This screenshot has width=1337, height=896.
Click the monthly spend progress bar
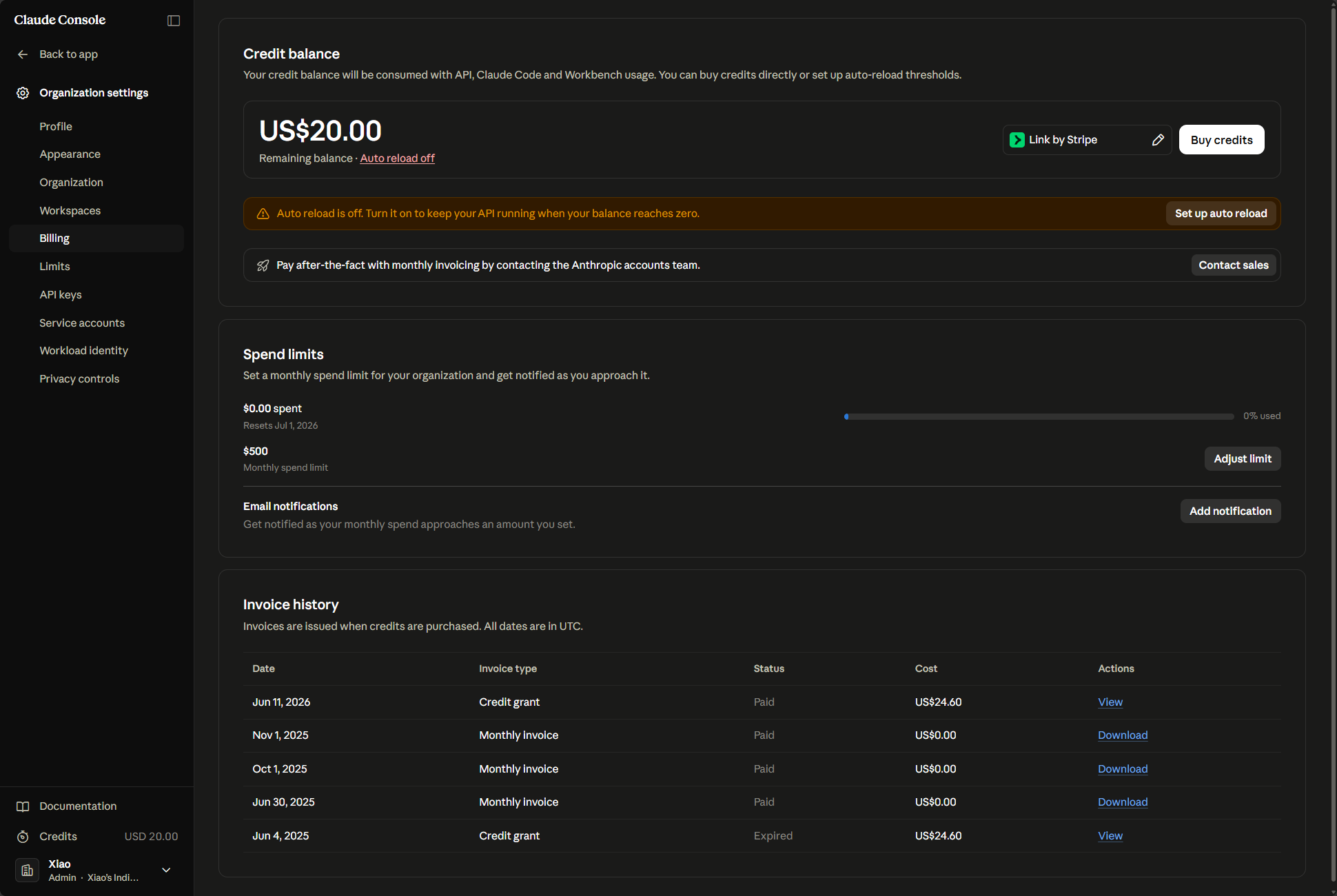(x=1039, y=416)
